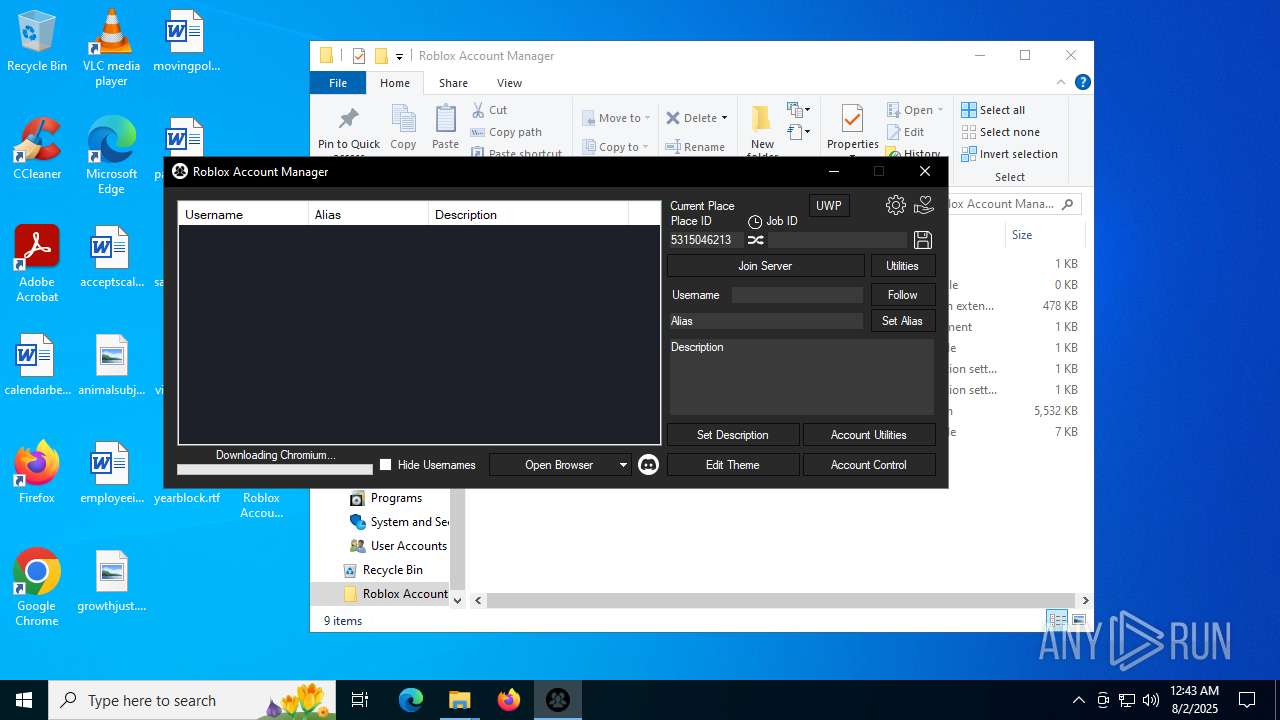Image resolution: width=1280 pixels, height=720 pixels.
Task: Open the Discord icon link
Action: pyautogui.click(x=648, y=465)
